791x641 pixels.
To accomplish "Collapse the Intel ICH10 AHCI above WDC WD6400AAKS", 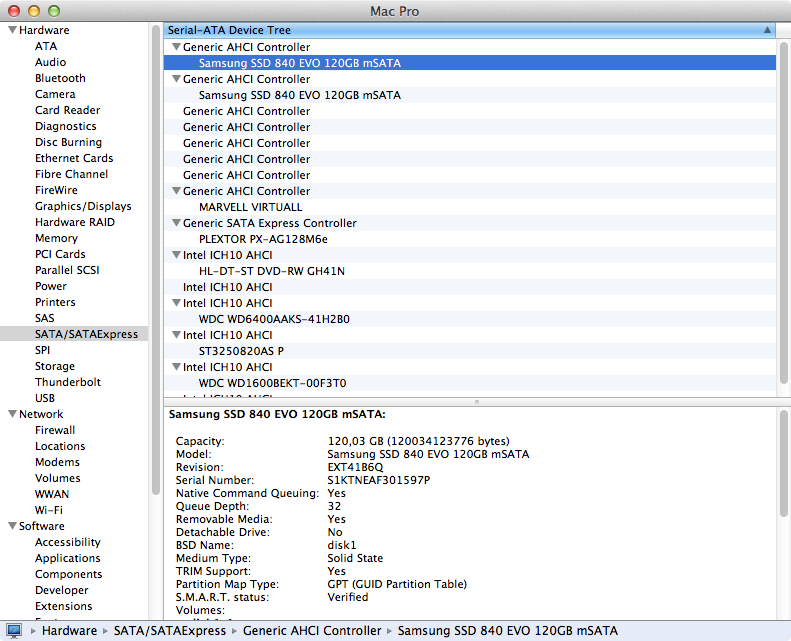I will pyautogui.click(x=176, y=303).
